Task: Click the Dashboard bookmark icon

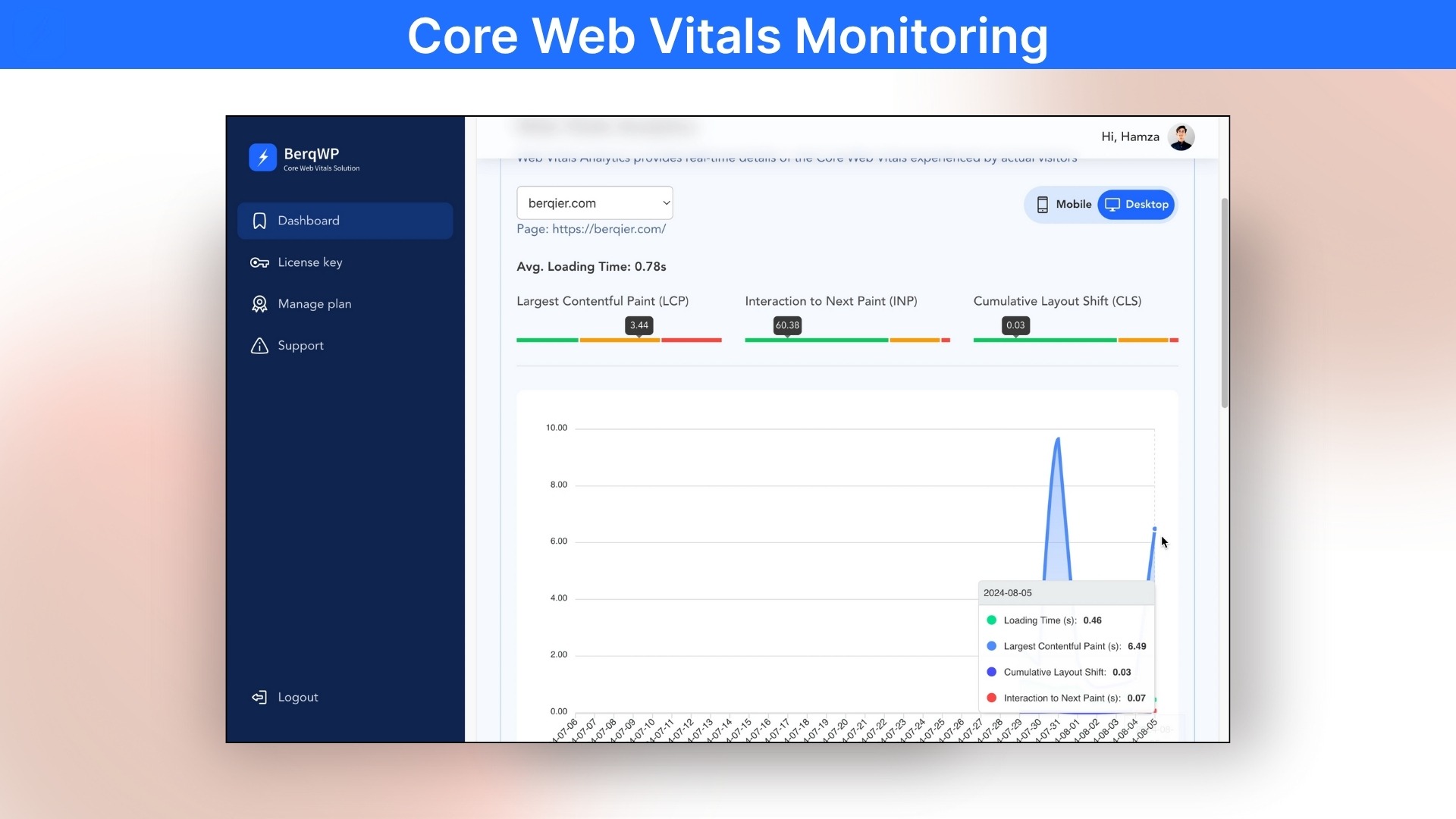Action: click(x=259, y=221)
